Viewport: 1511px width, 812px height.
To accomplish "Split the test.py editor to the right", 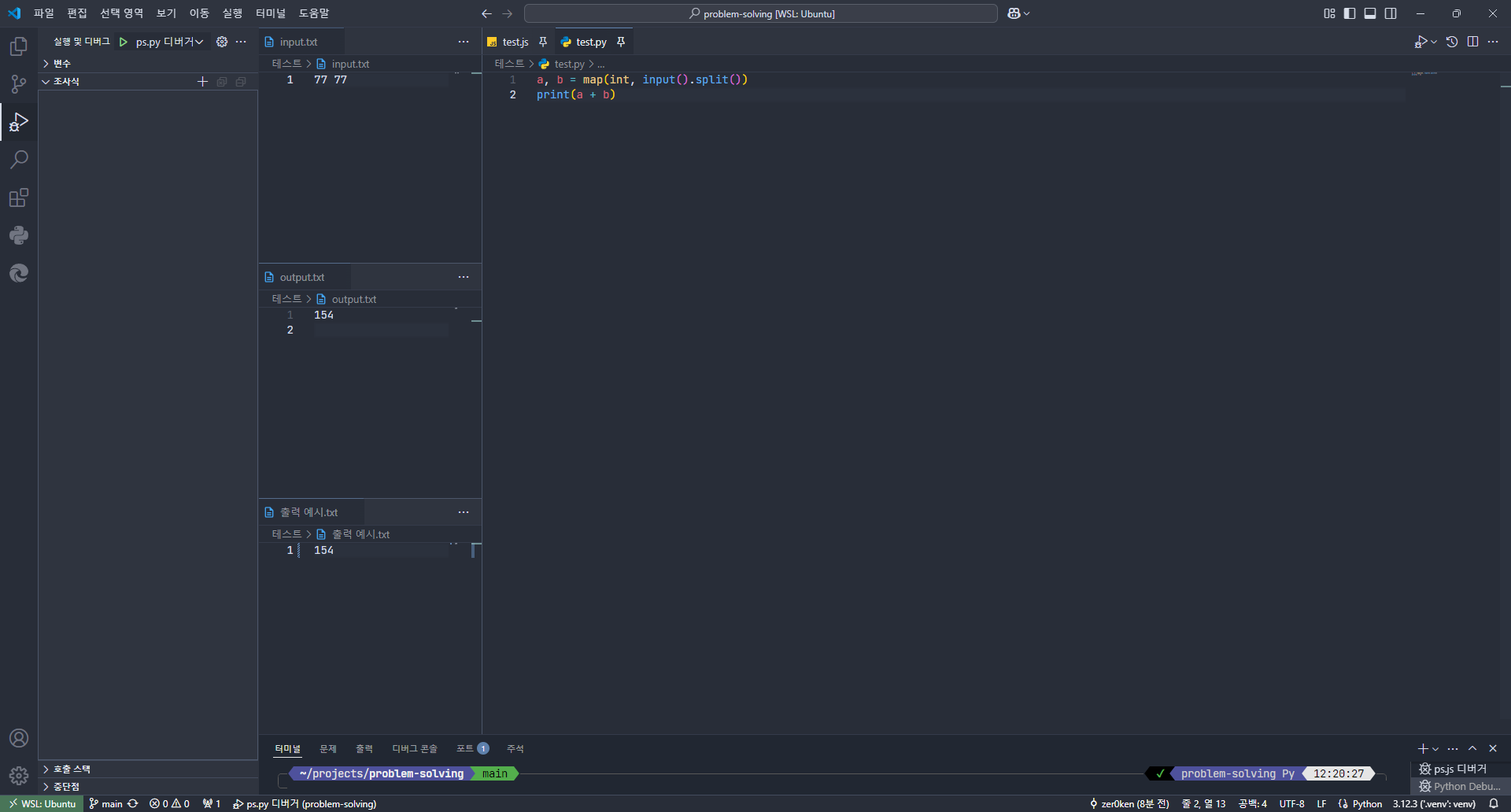I will click(x=1472, y=42).
